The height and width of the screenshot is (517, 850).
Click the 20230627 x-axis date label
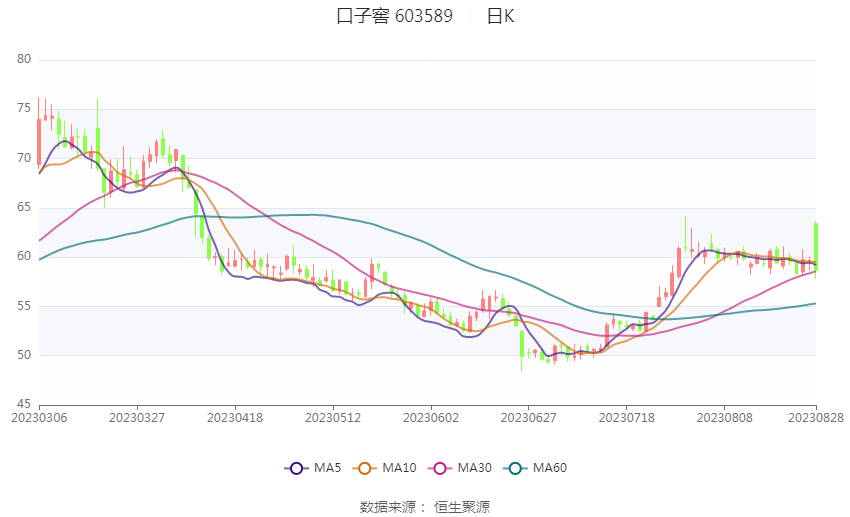[529, 417]
